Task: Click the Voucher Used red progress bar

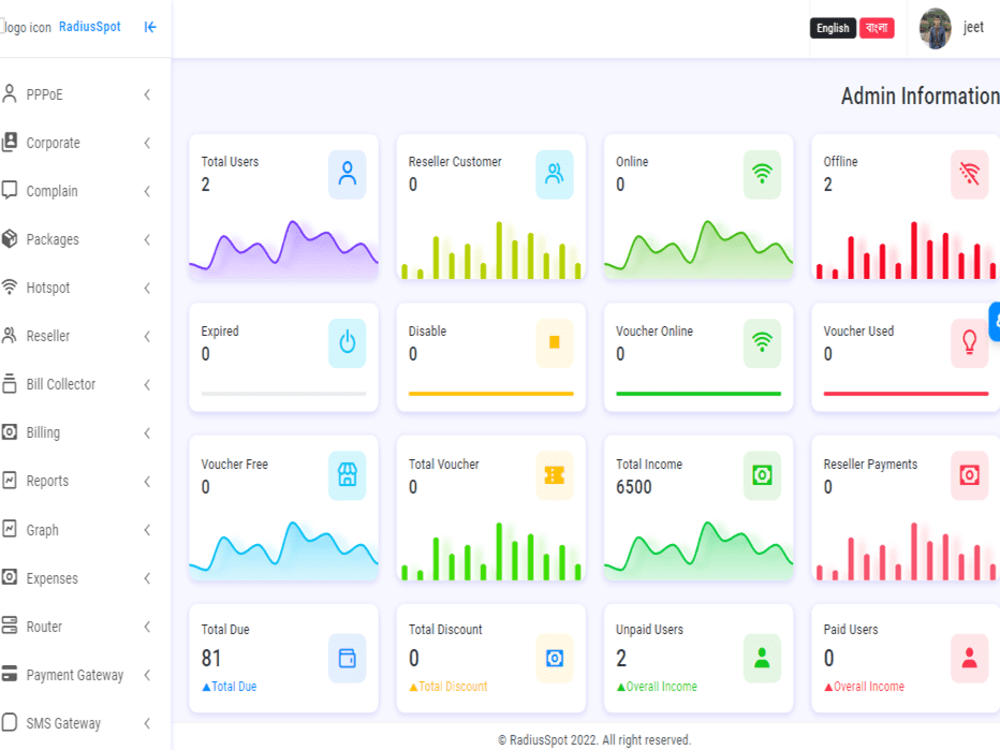Action: click(x=906, y=393)
